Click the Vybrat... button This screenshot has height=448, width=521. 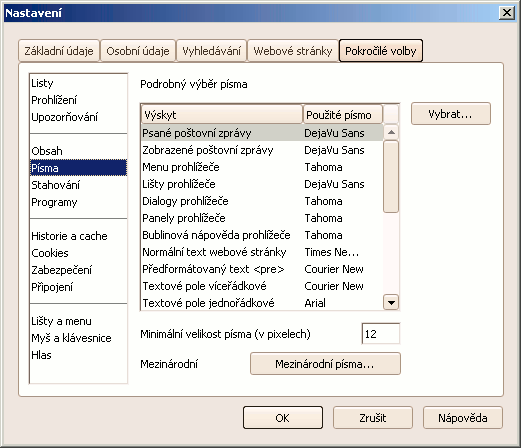click(451, 114)
